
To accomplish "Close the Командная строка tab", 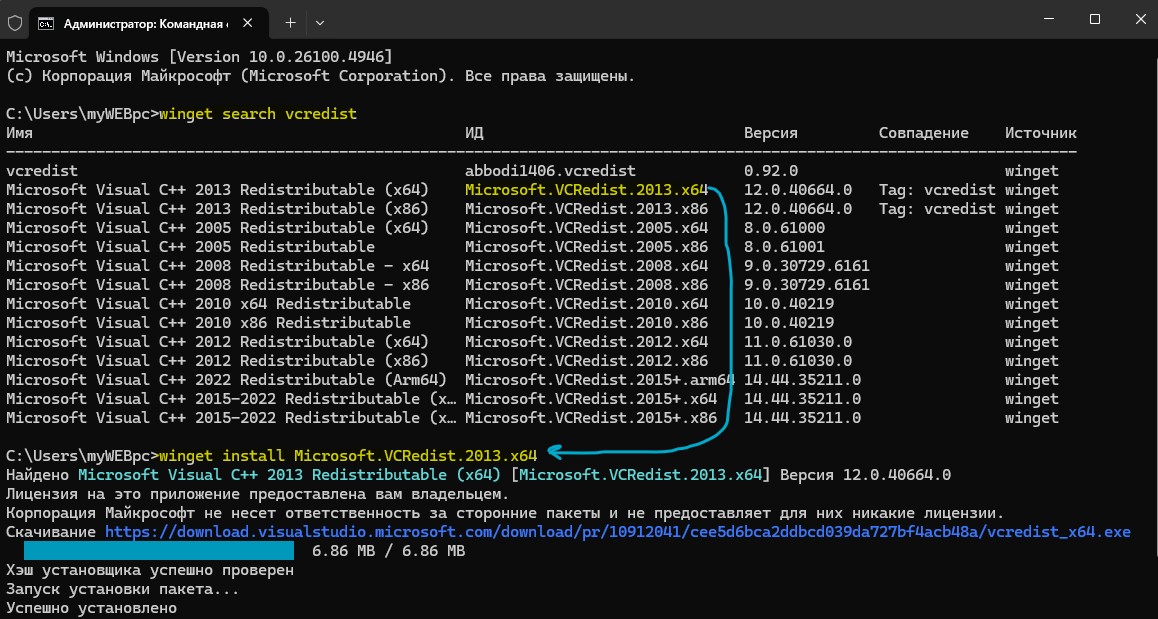I will pos(247,23).
